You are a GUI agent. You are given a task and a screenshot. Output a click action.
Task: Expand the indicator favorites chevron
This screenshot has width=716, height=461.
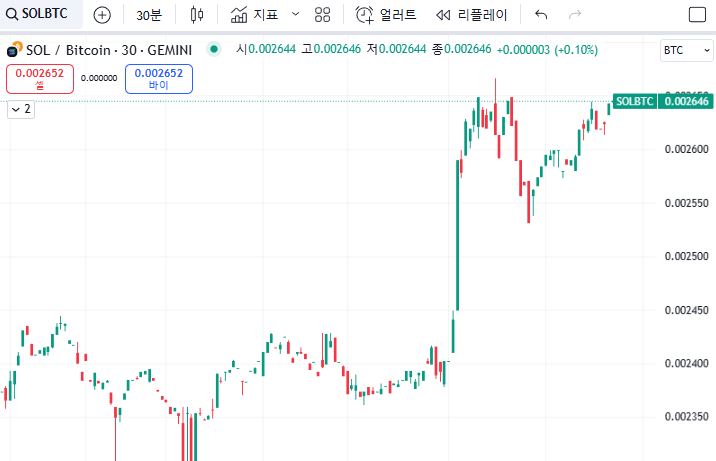(295, 14)
